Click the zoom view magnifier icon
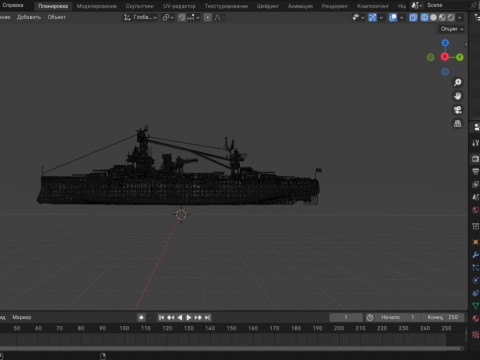The width and height of the screenshot is (480, 360). pyautogui.click(x=458, y=82)
